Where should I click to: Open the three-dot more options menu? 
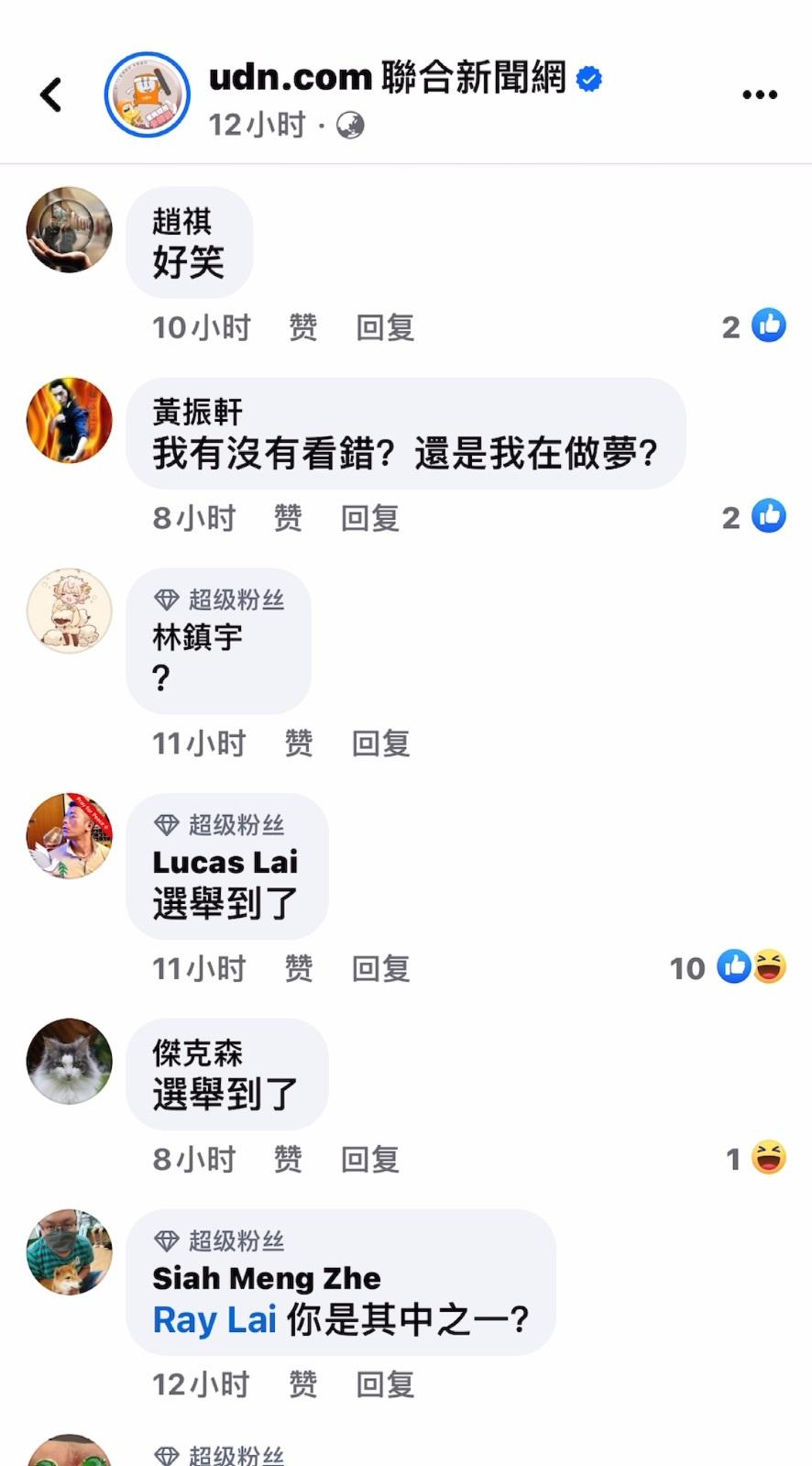[760, 94]
